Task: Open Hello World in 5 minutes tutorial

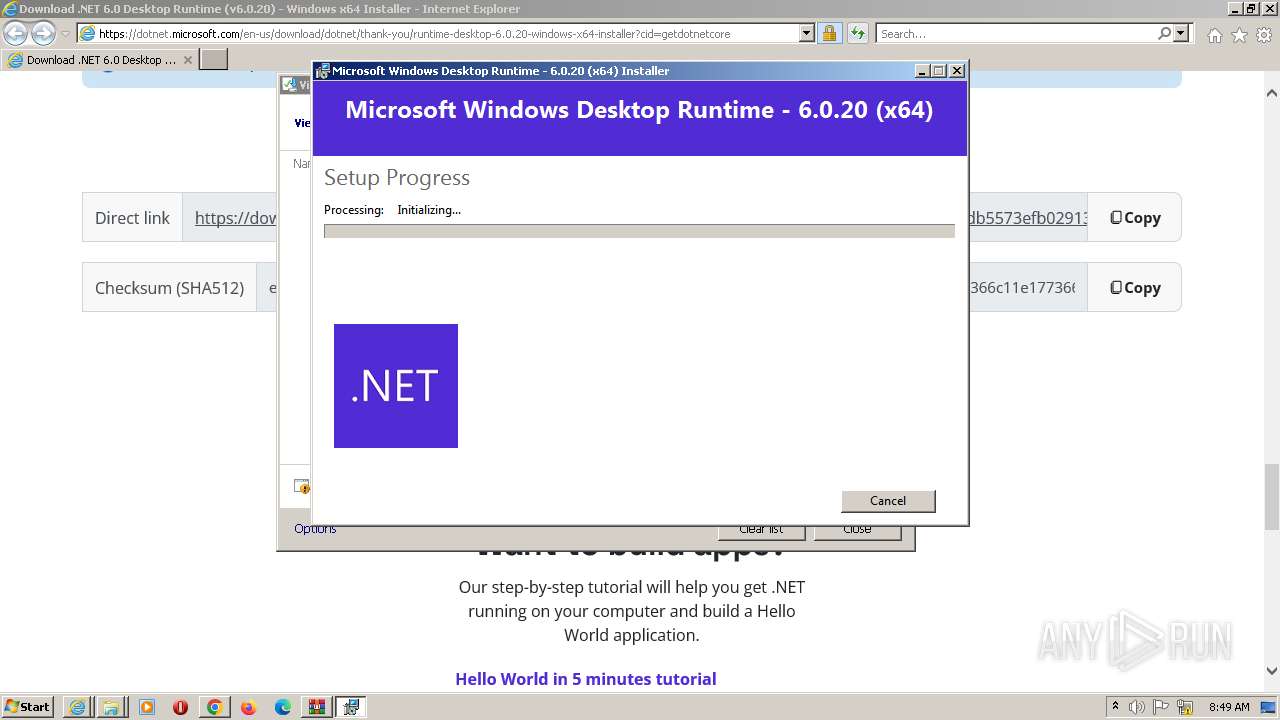Action: [x=585, y=679]
